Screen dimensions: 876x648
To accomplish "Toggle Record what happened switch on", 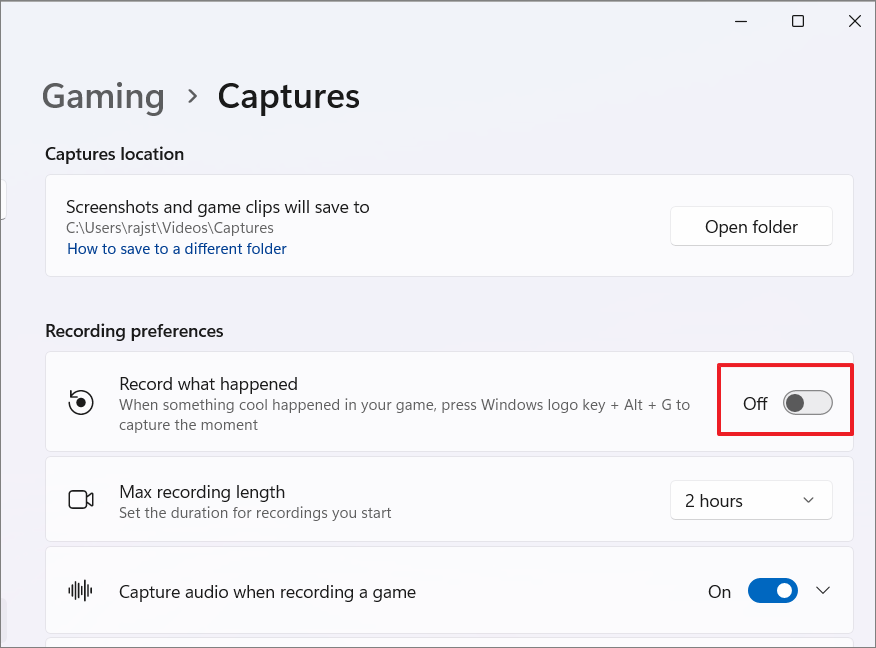I will click(x=807, y=403).
